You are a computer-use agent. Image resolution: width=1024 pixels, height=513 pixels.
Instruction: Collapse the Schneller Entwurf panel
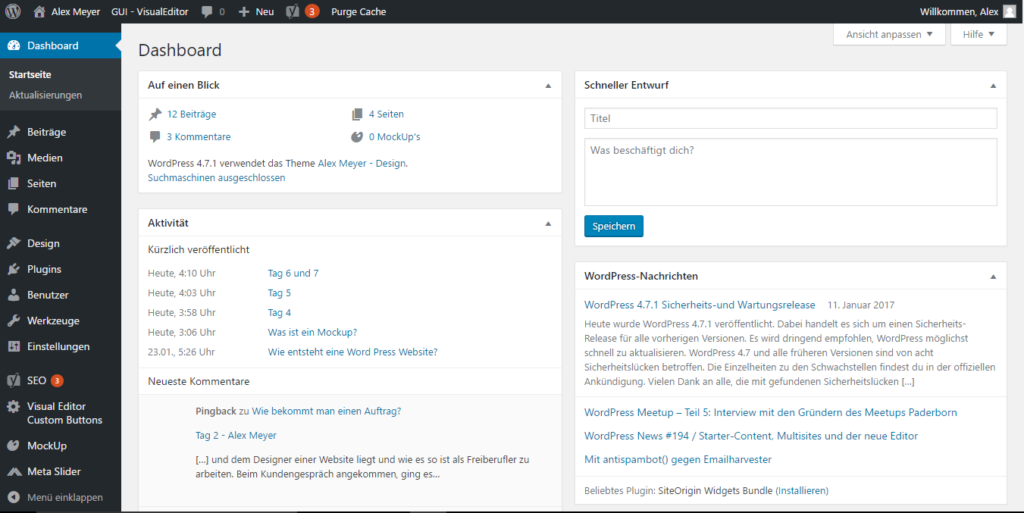pyautogui.click(x=992, y=86)
